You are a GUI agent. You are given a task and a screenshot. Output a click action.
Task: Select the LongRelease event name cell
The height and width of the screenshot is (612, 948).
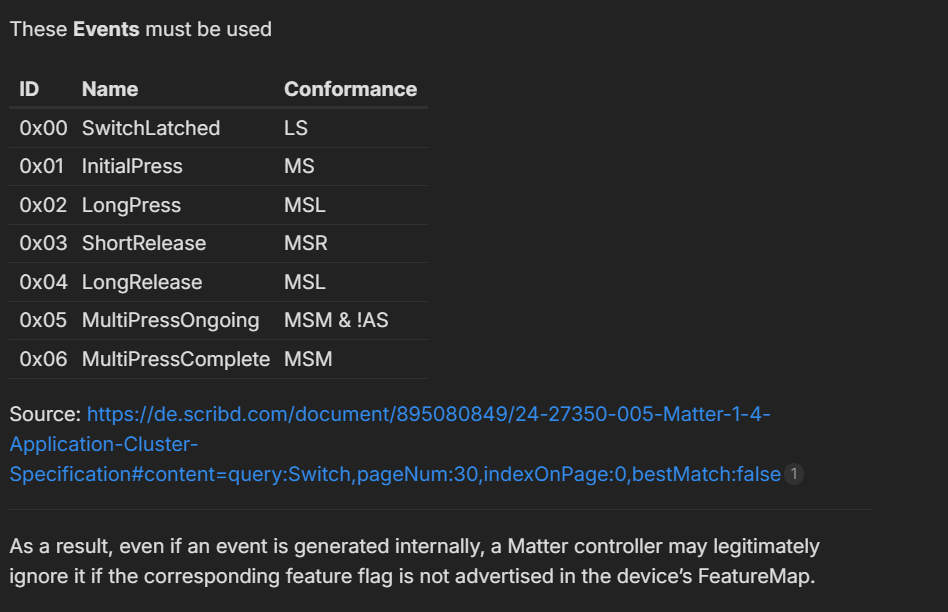click(142, 282)
